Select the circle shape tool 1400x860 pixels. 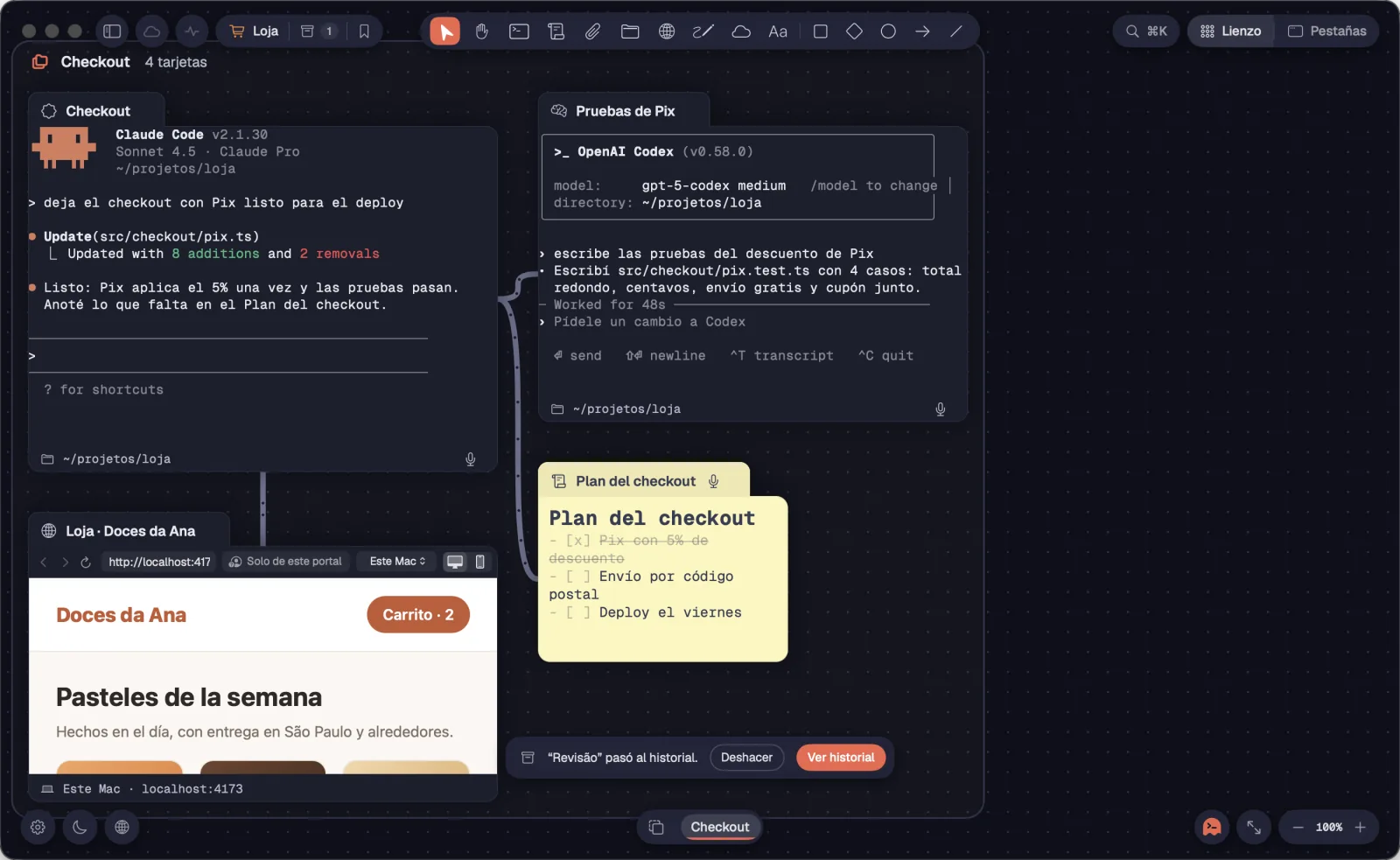(888, 31)
